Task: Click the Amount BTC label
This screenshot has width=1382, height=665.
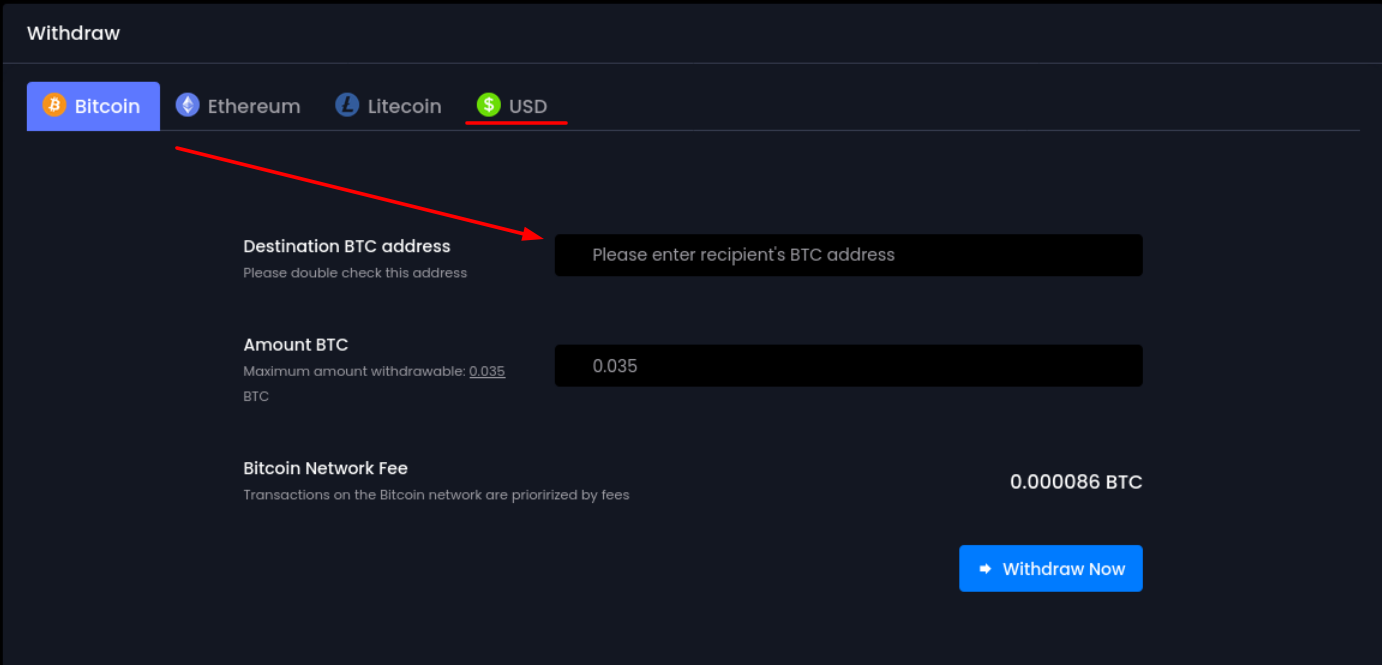Action: (x=296, y=345)
